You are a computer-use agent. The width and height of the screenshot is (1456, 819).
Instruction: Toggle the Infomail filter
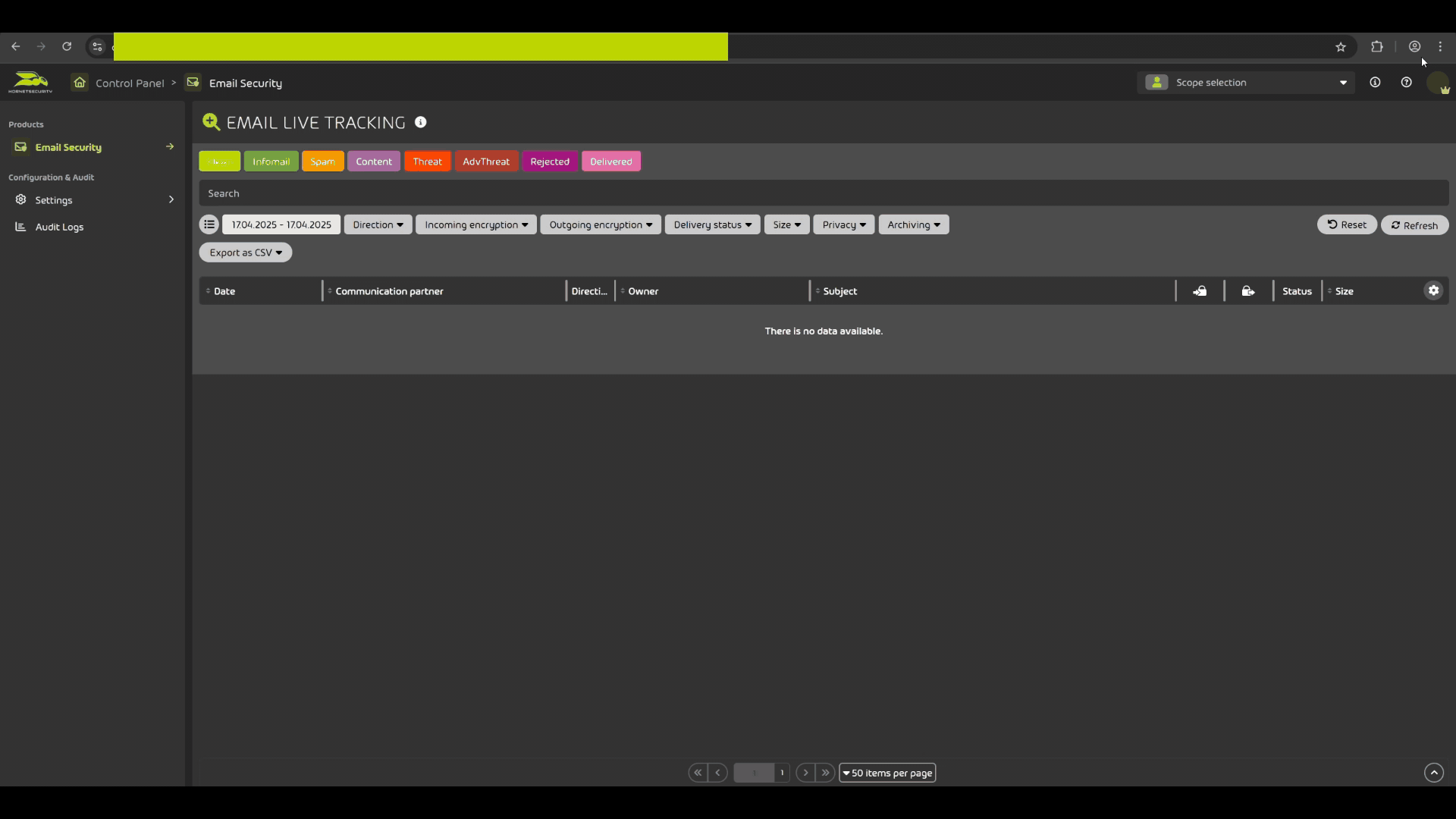[x=271, y=162]
